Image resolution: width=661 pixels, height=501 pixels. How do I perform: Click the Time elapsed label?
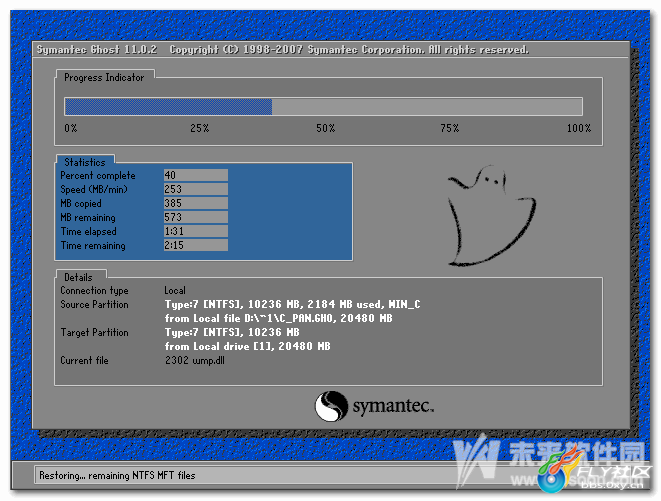[89, 232]
